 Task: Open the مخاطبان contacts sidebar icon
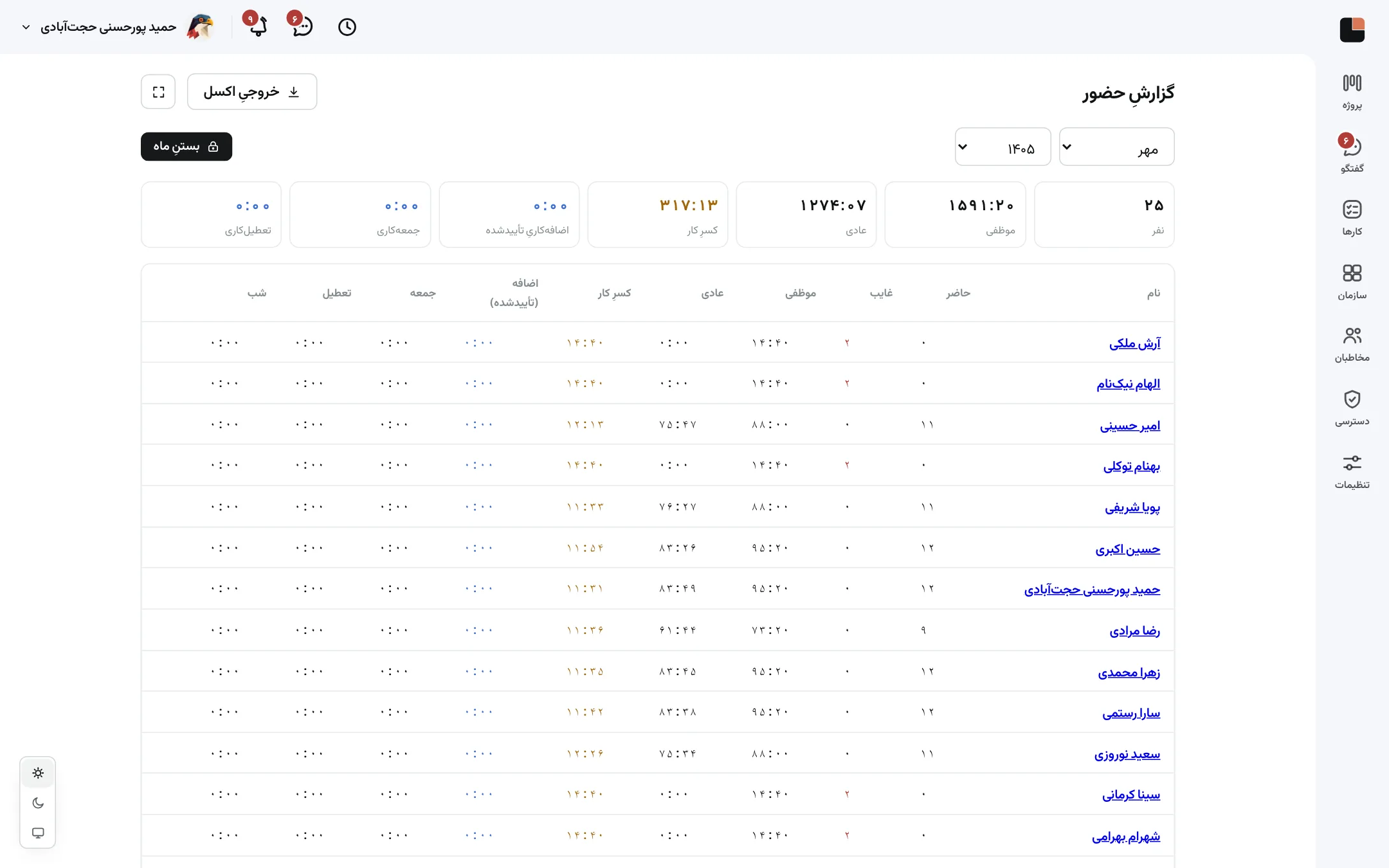point(1352,344)
